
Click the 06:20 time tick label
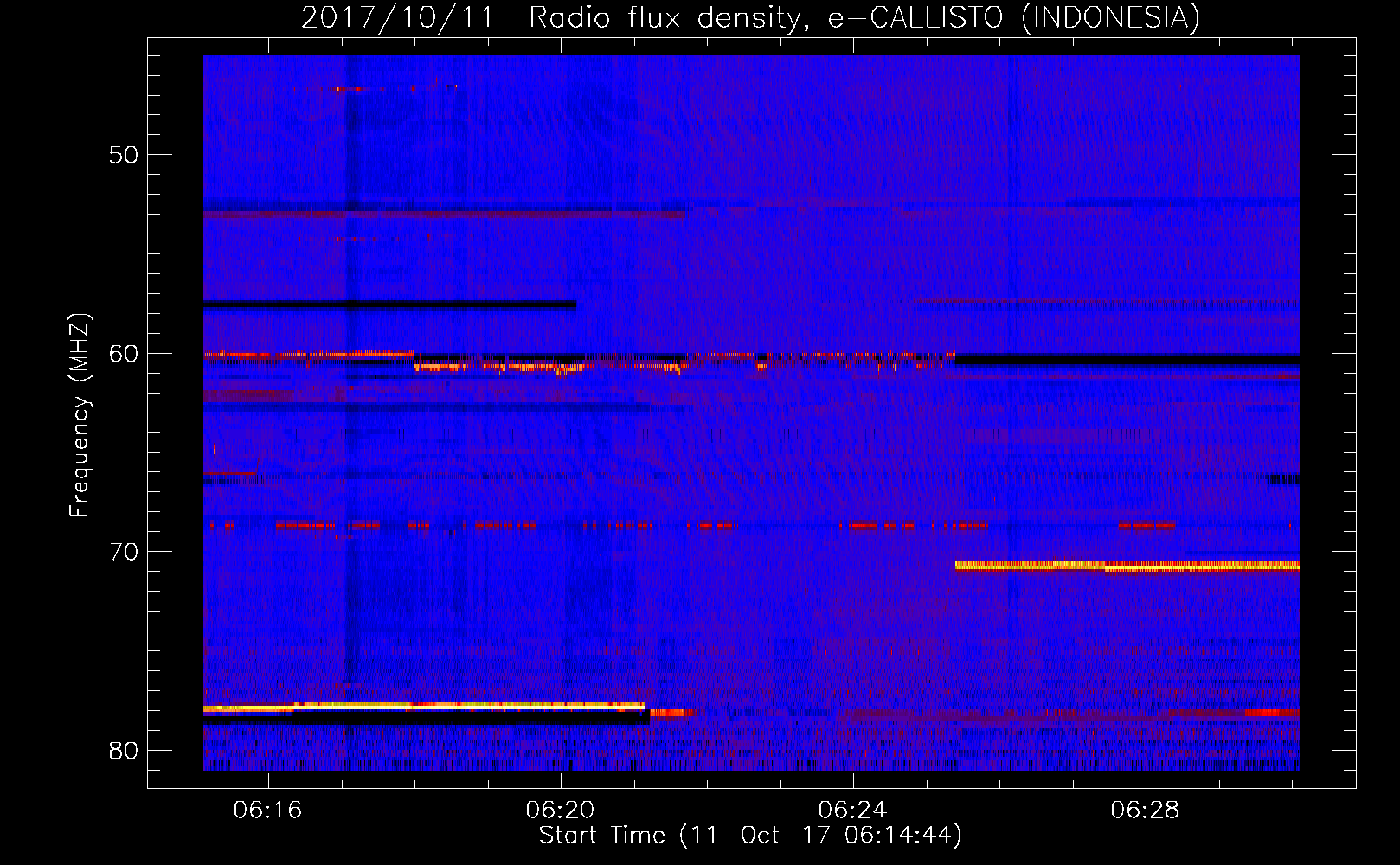pyautogui.click(x=560, y=810)
